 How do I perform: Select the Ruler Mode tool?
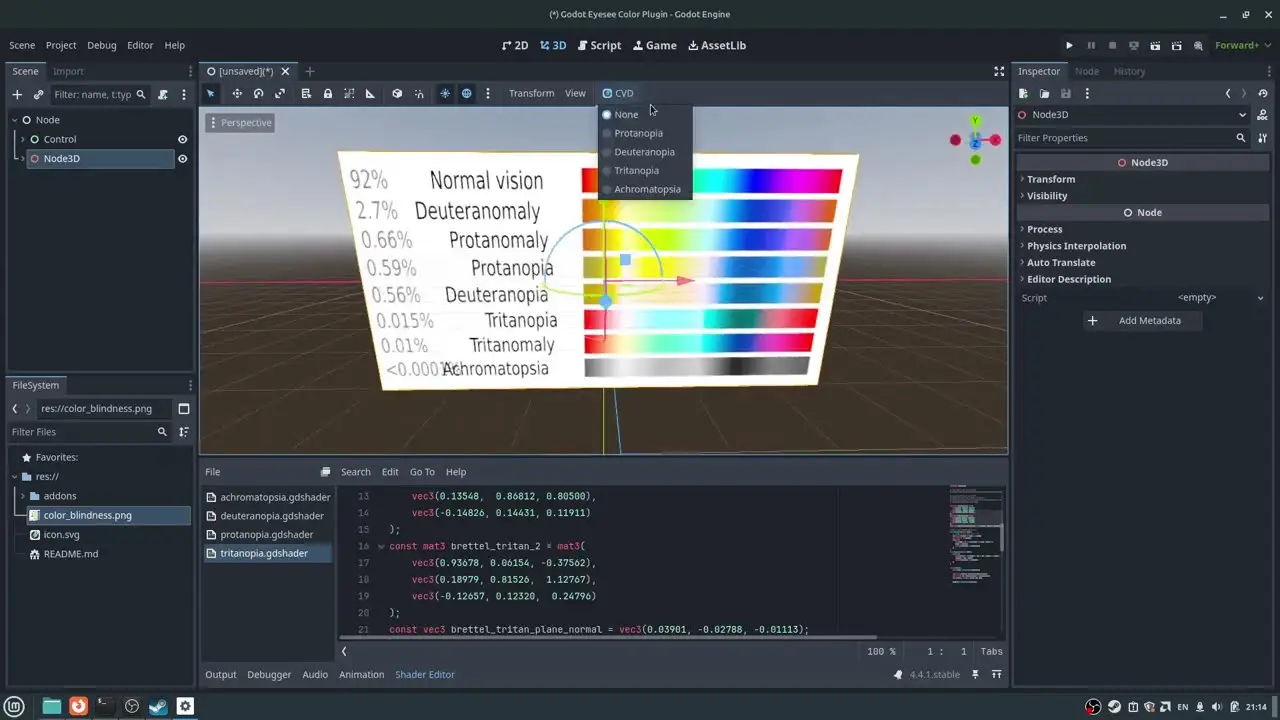point(370,93)
